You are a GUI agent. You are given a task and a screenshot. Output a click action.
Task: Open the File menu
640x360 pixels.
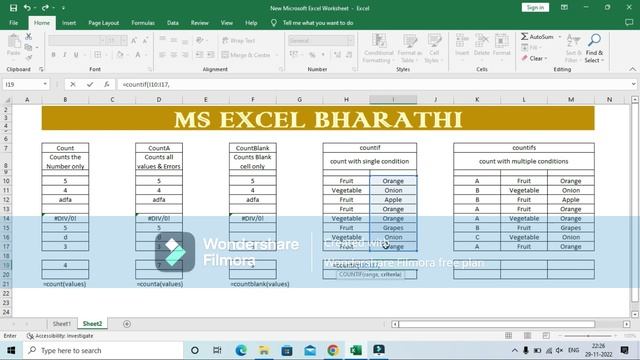click(13, 23)
